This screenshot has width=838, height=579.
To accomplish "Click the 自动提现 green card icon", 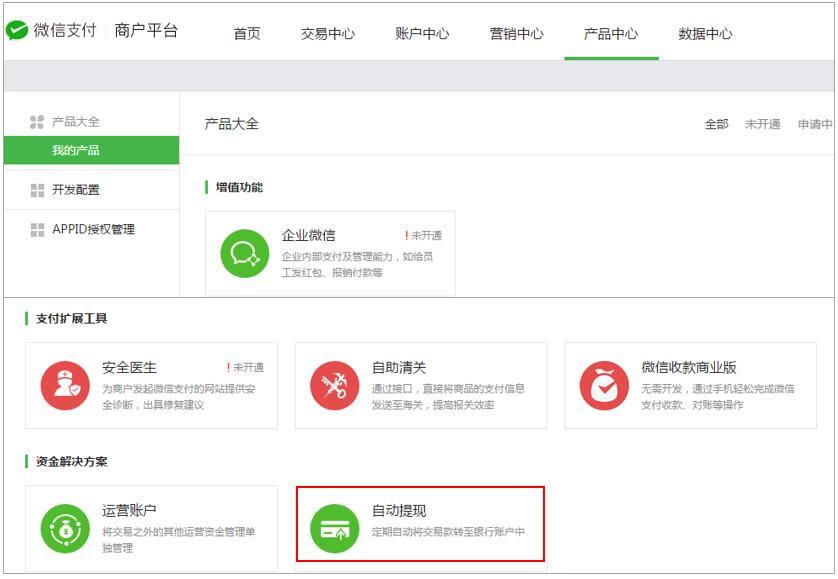I will pyautogui.click(x=335, y=528).
